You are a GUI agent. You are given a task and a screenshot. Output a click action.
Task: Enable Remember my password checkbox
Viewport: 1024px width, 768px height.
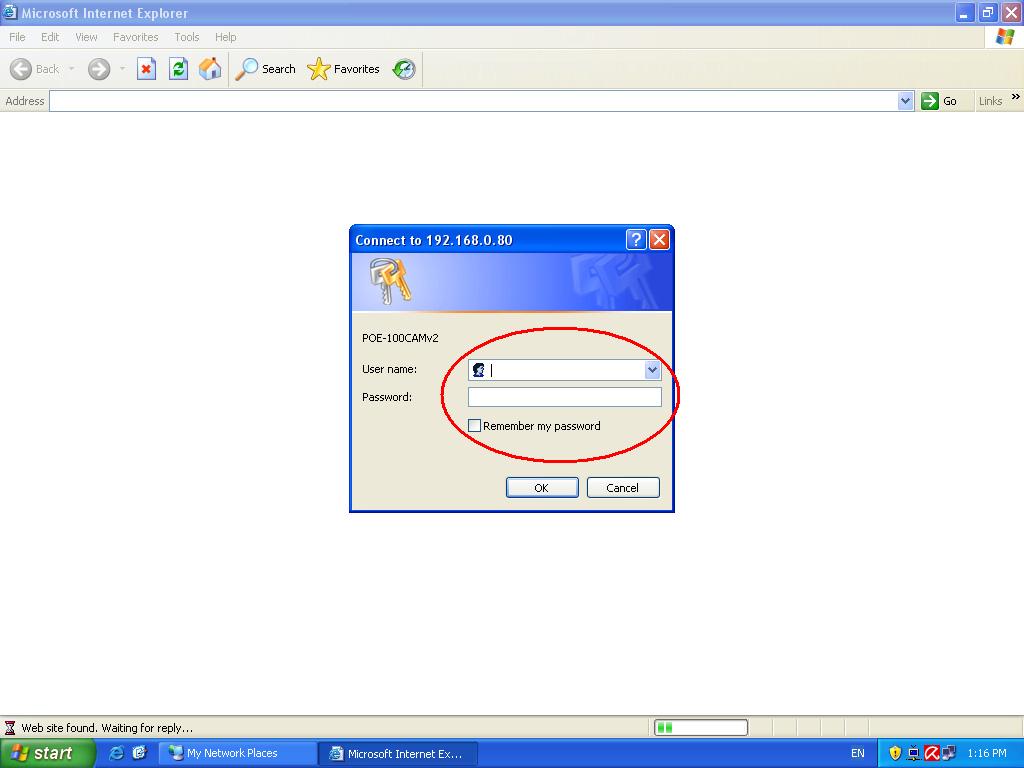click(x=475, y=426)
